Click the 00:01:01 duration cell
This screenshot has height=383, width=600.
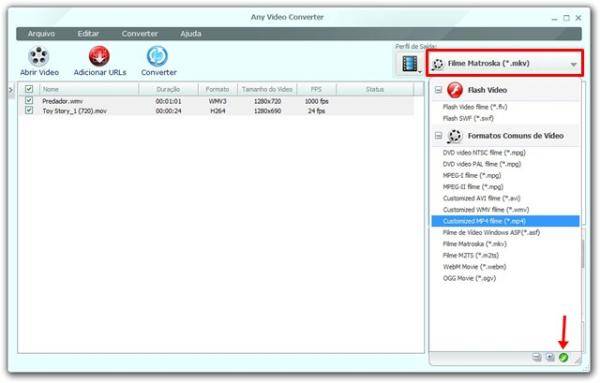click(x=168, y=101)
